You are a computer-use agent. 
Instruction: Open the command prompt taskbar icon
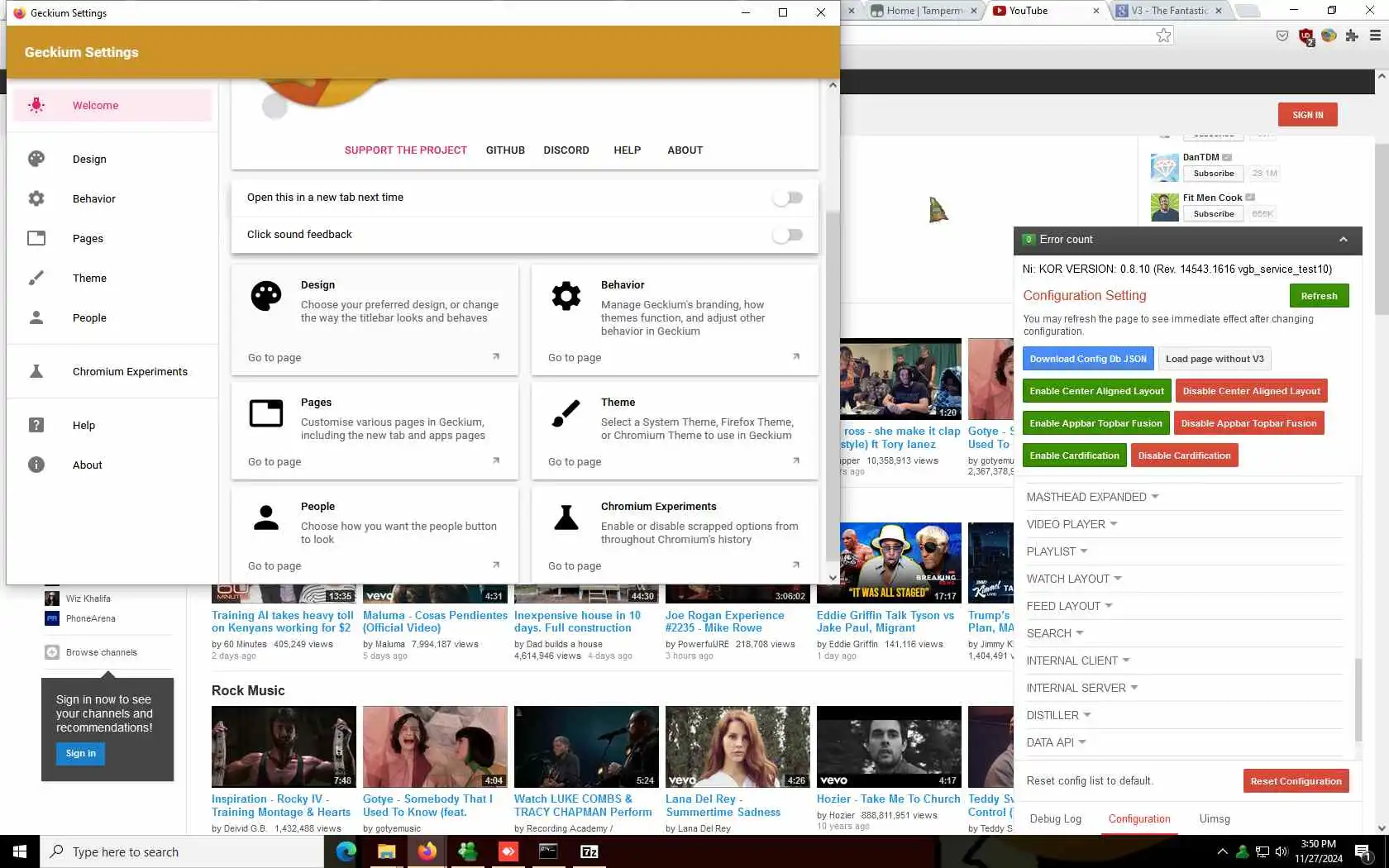[x=548, y=851]
